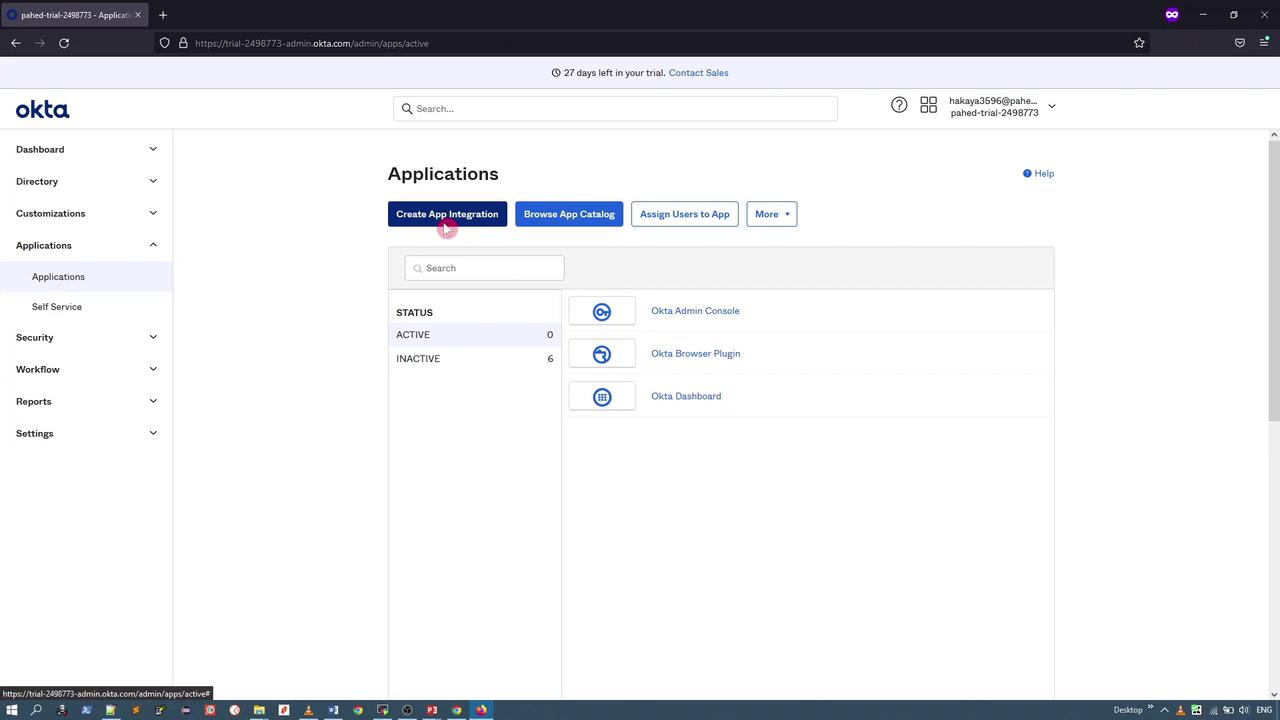Viewport: 1280px width, 720px height.
Task: Click the Okta Admin Console app icon
Action: click(602, 312)
